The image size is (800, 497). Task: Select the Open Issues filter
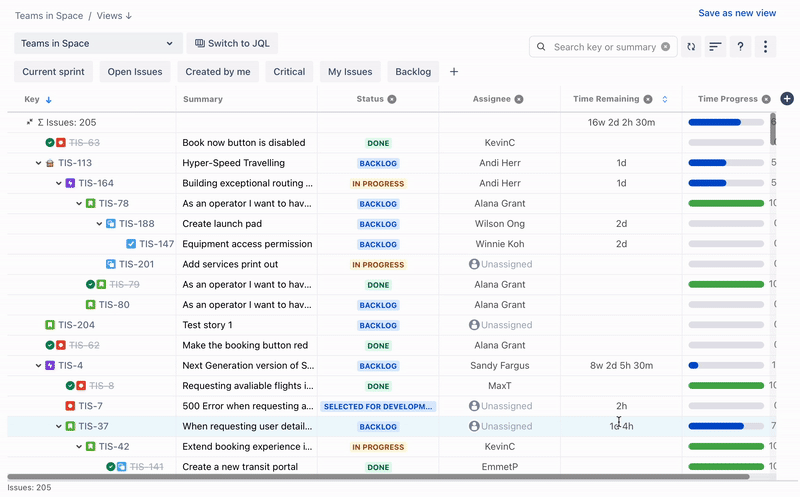(135, 72)
